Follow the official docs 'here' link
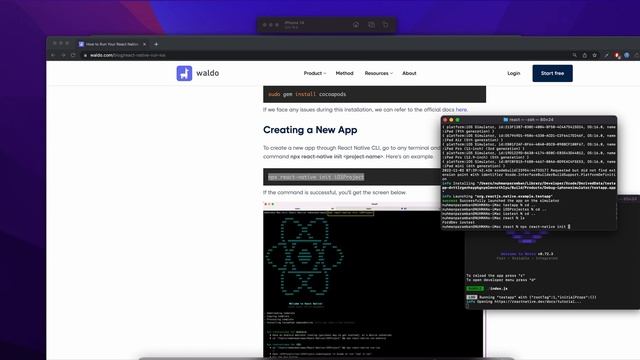The height and width of the screenshot is (360, 640). 461,110
